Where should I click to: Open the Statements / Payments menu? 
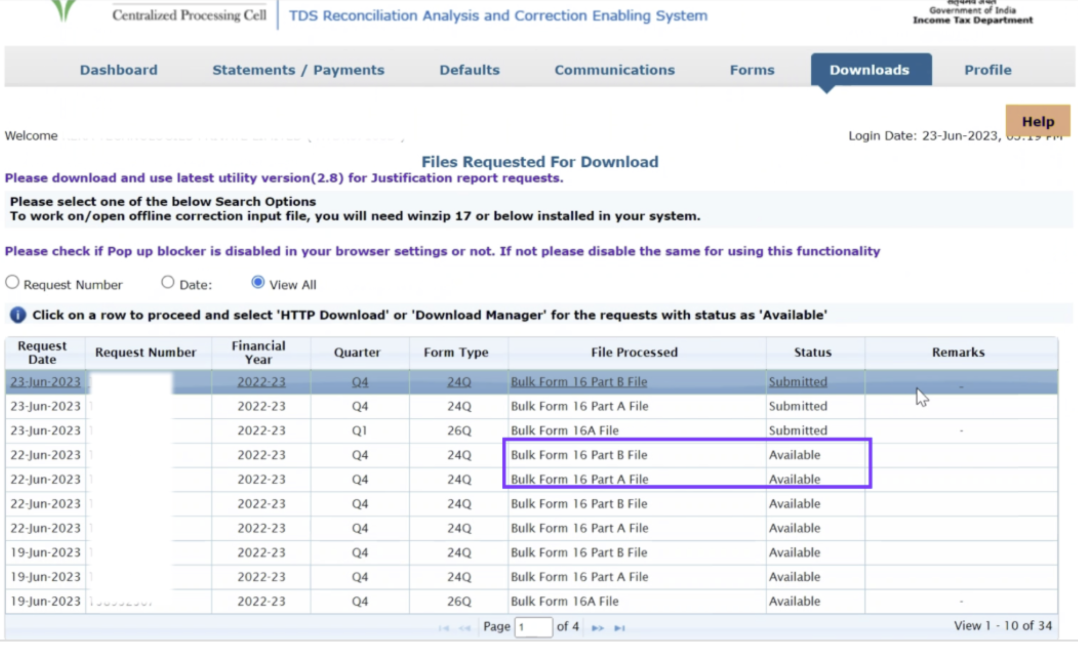tap(298, 70)
